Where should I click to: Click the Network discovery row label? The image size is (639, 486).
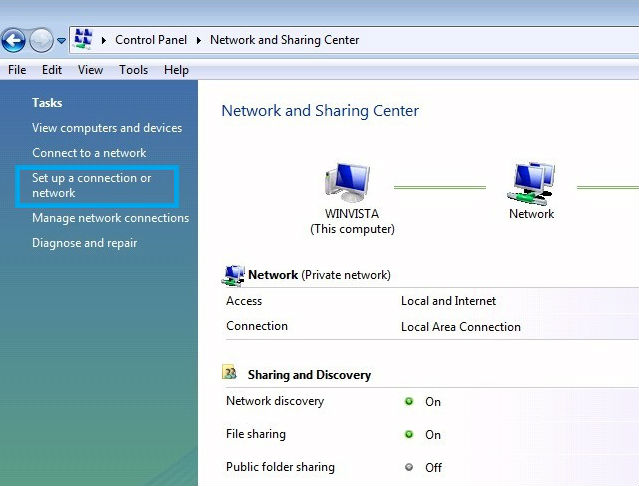tap(275, 401)
